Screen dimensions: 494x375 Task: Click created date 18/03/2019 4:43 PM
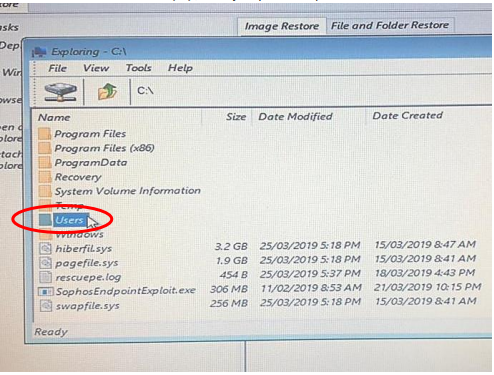point(425,273)
